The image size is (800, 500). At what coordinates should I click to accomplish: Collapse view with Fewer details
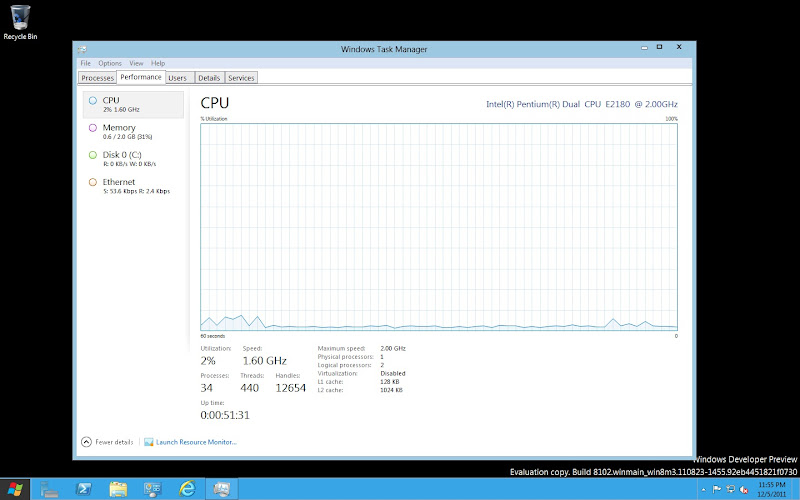pyautogui.click(x=107, y=442)
